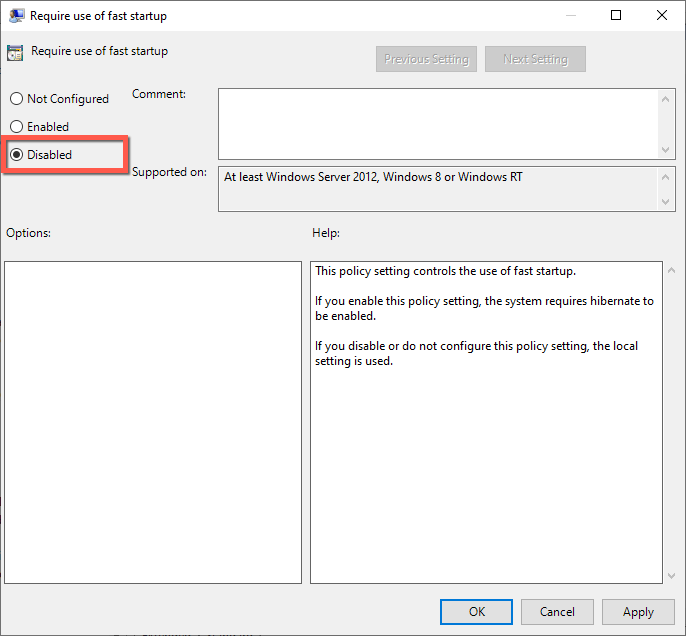686x636 pixels.
Task: Click the Comment box scroll down arrow
Action: (667, 149)
